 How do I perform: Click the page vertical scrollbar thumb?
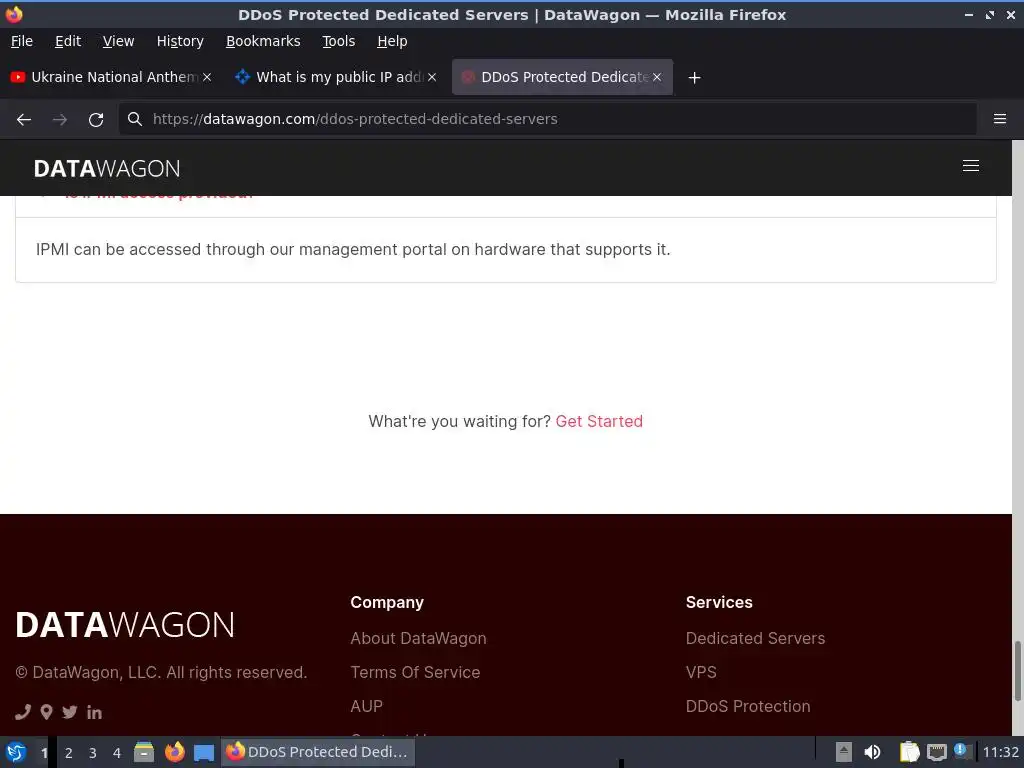(1017, 671)
